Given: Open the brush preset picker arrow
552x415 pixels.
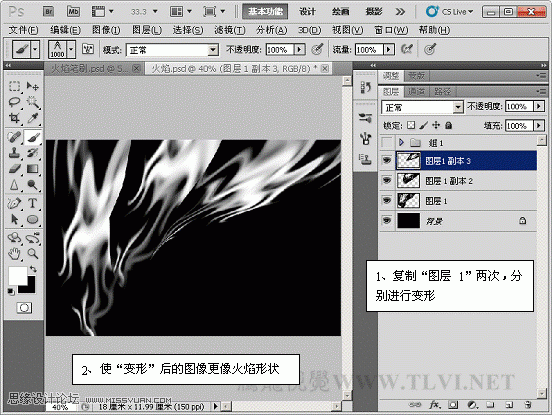Looking at the screenshot, I should 71,49.
